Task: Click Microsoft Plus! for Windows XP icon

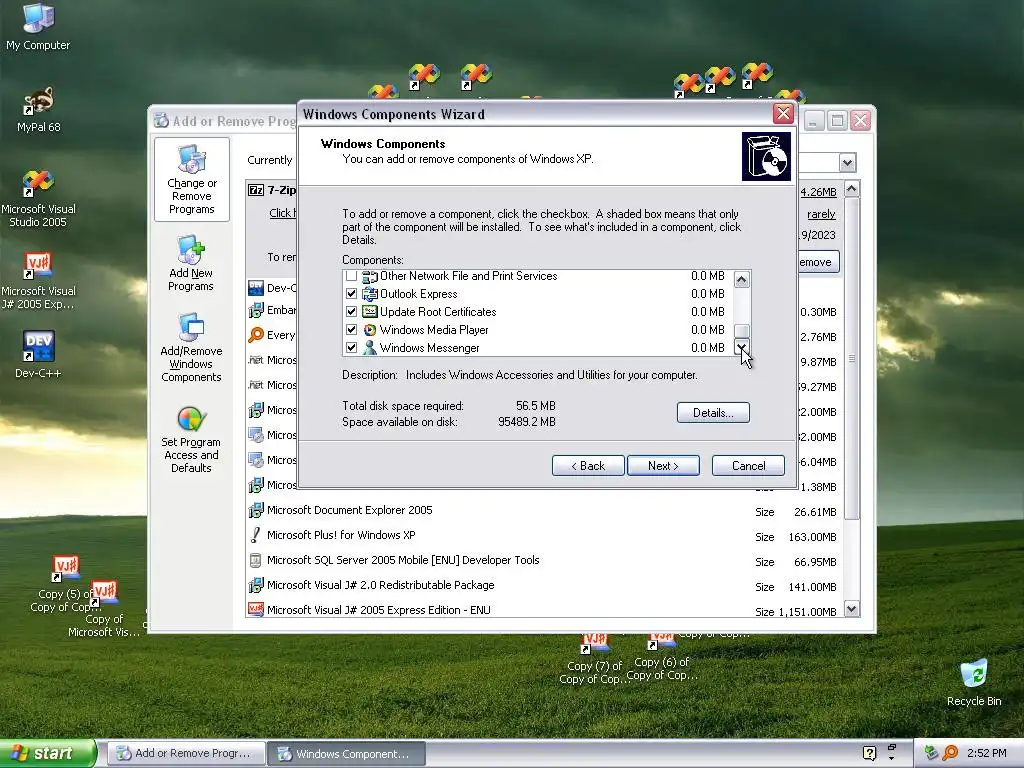Action: 255,535
